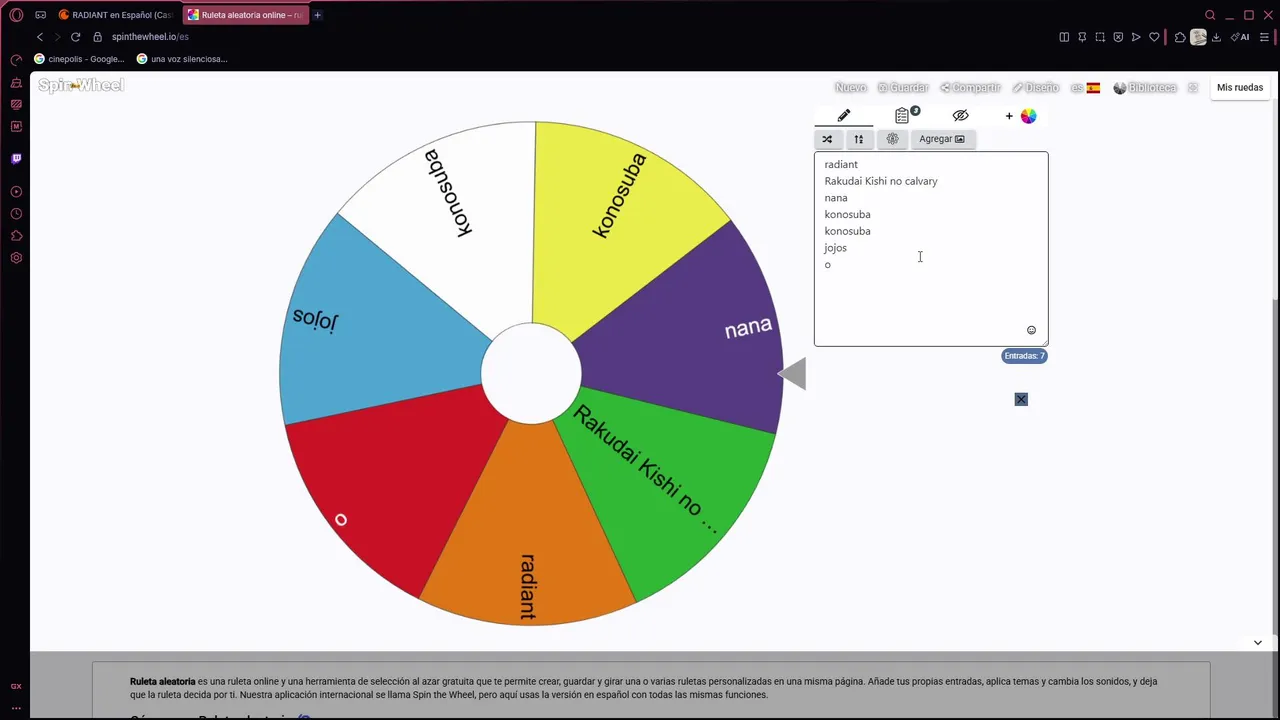Click Nuevo to create a new wheel
The height and width of the screenshot is (720, 1280).
(x=851, y=88)
